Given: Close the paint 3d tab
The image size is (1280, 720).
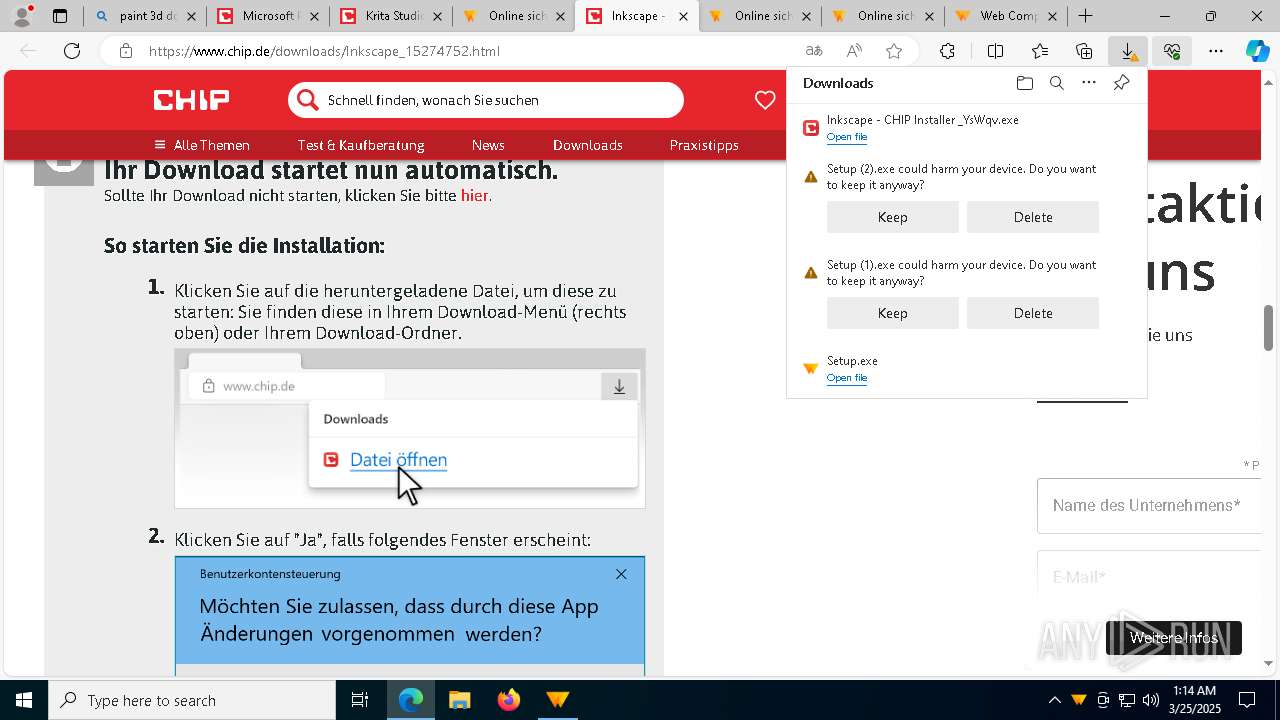Looking at the screenshot, I should (x=192, y=16).
